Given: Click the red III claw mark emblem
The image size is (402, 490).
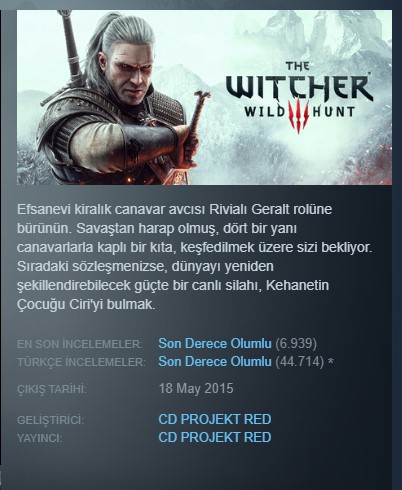Looking at the screenshot, I should coord(299,115).
